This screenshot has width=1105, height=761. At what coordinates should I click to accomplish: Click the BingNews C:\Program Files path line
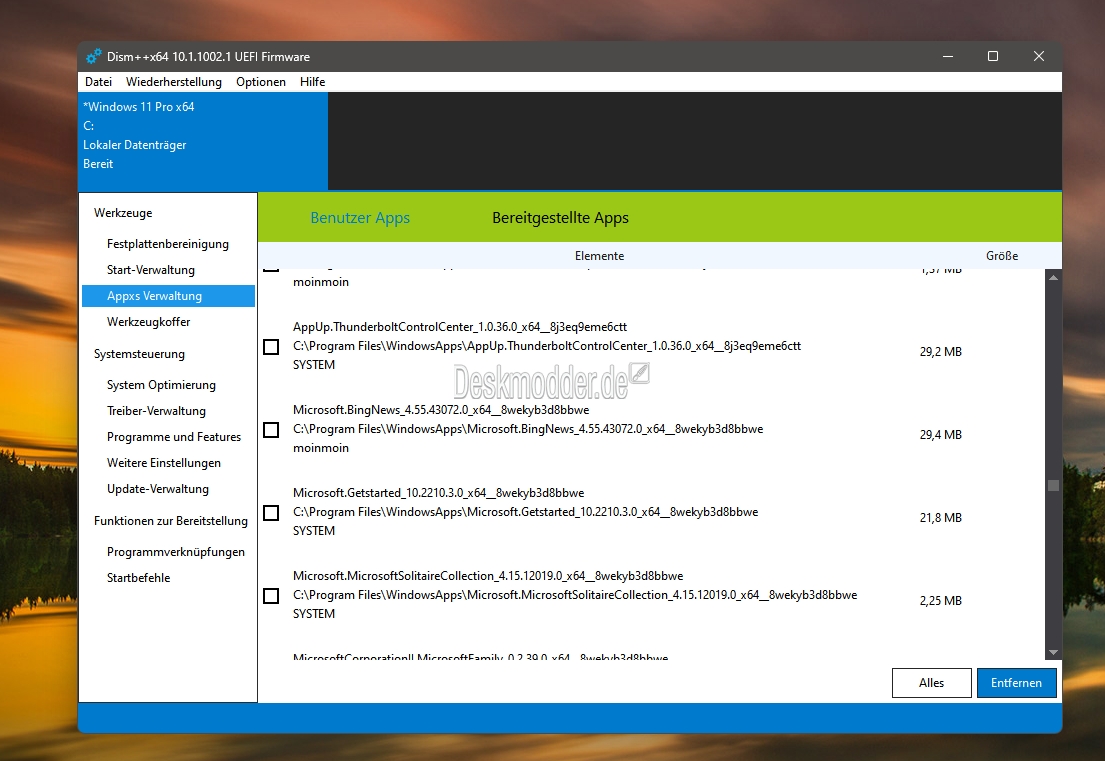point(528,429)
